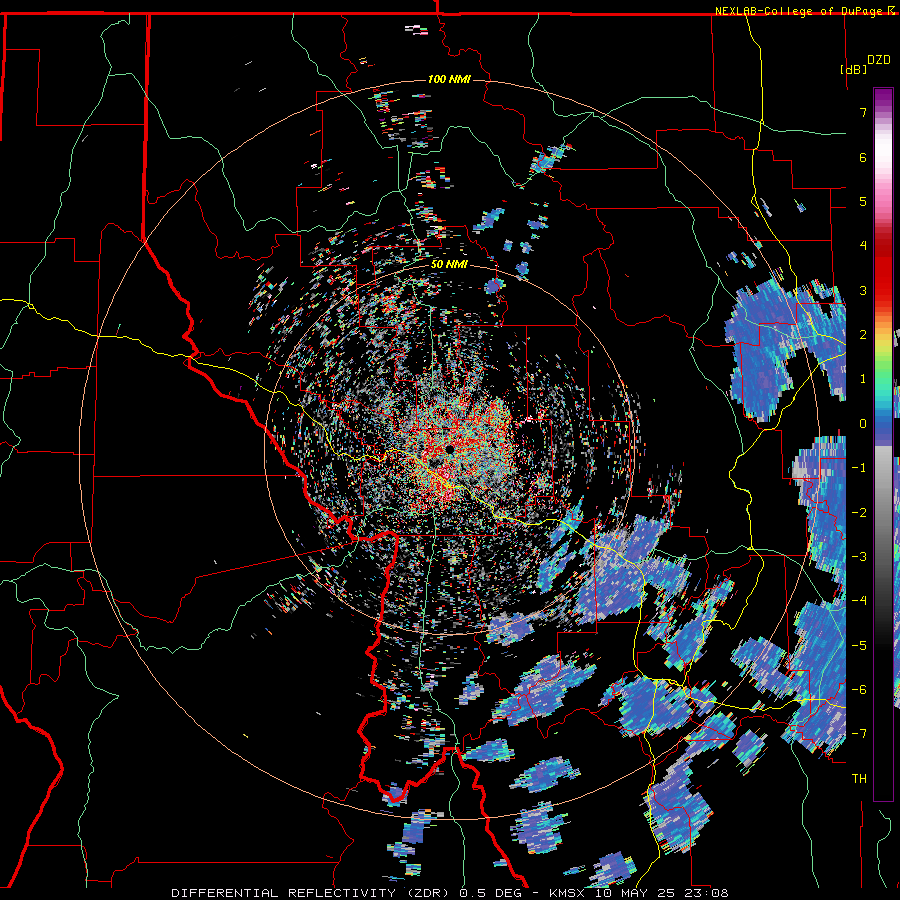
Task: Click legend value 3
Action: coord(863,290)
